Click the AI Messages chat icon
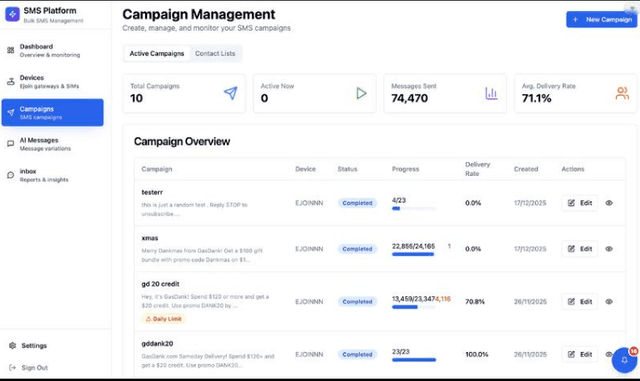 [x=11, y=144]
